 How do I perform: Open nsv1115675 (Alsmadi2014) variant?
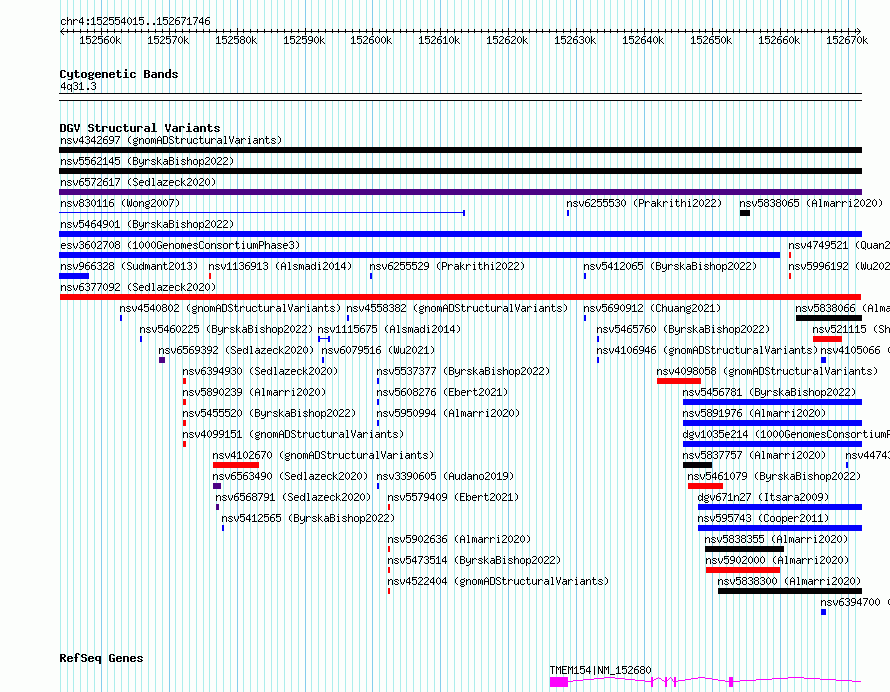389,329
